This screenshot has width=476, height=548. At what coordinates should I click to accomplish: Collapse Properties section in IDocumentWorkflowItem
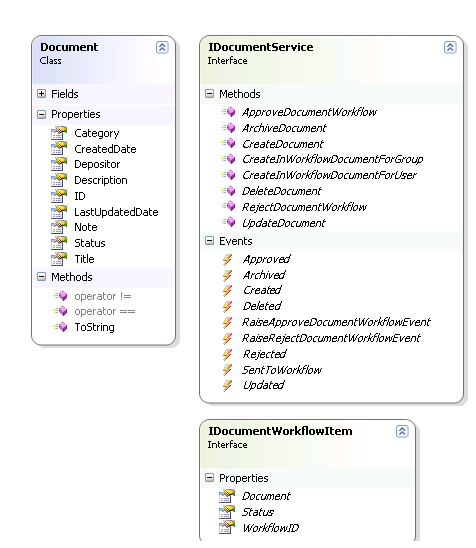[x=209, y=478]
